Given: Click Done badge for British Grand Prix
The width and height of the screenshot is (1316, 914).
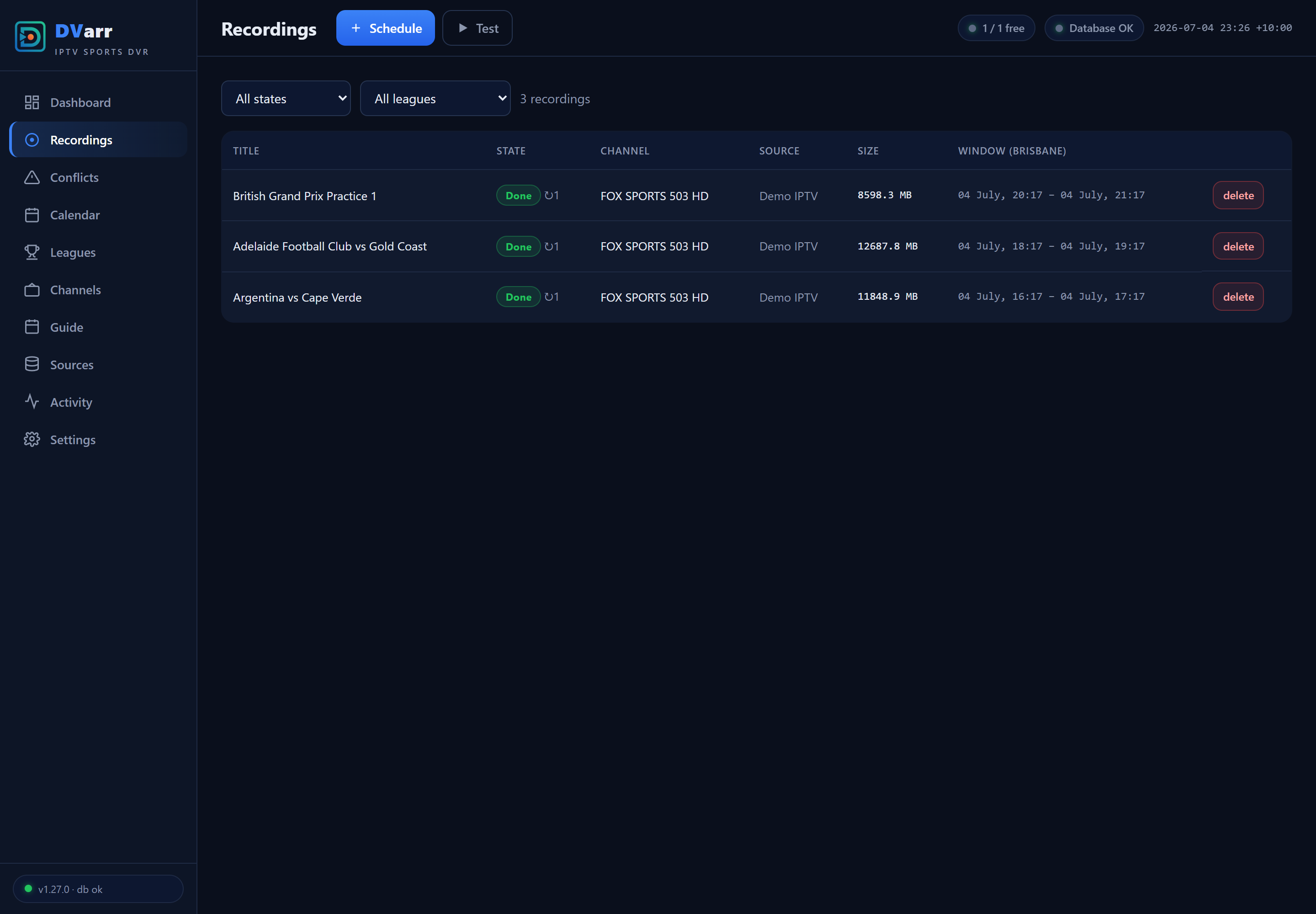Looking at the screenshot, I should click(x=518, y=195).
